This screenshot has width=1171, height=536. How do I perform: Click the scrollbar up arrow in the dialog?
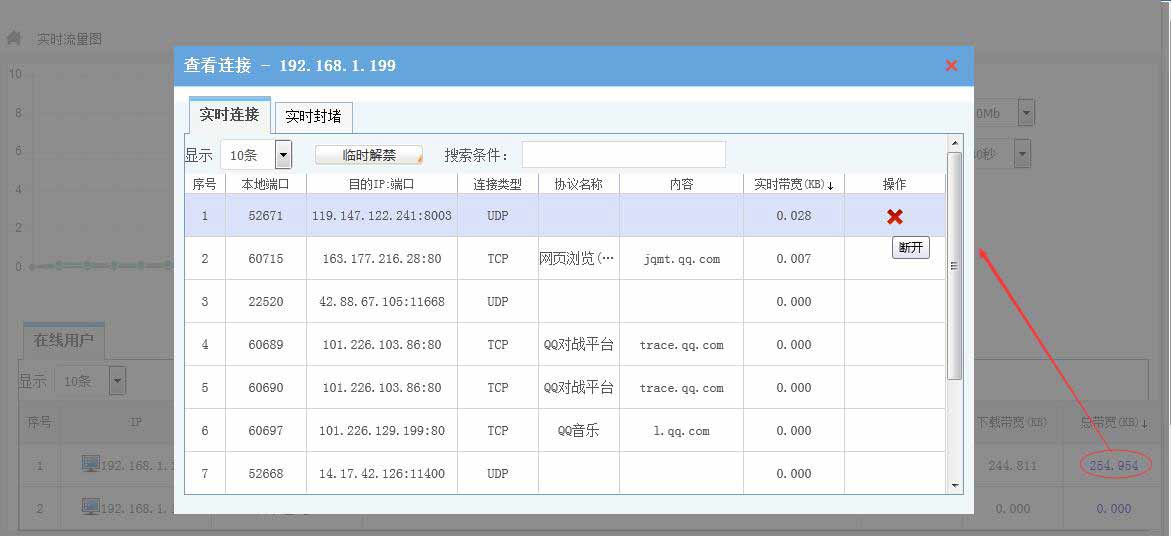pos(955,143)
